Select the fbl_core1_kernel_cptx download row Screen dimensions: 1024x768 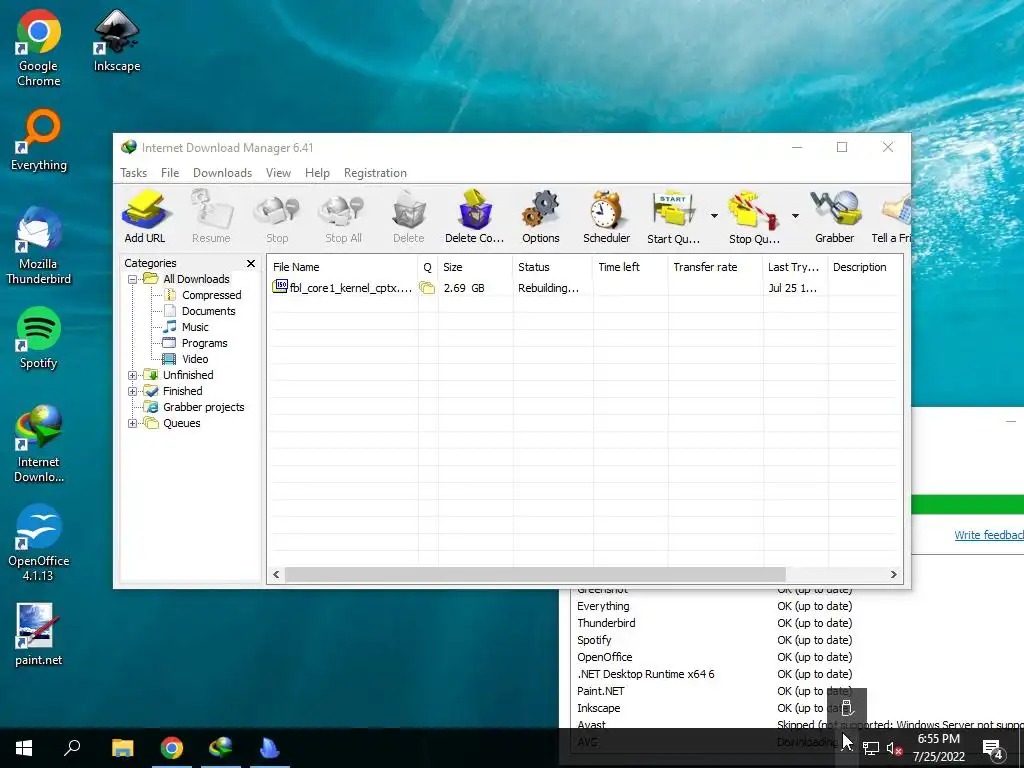pyautogui.click(x=584, y=288)
